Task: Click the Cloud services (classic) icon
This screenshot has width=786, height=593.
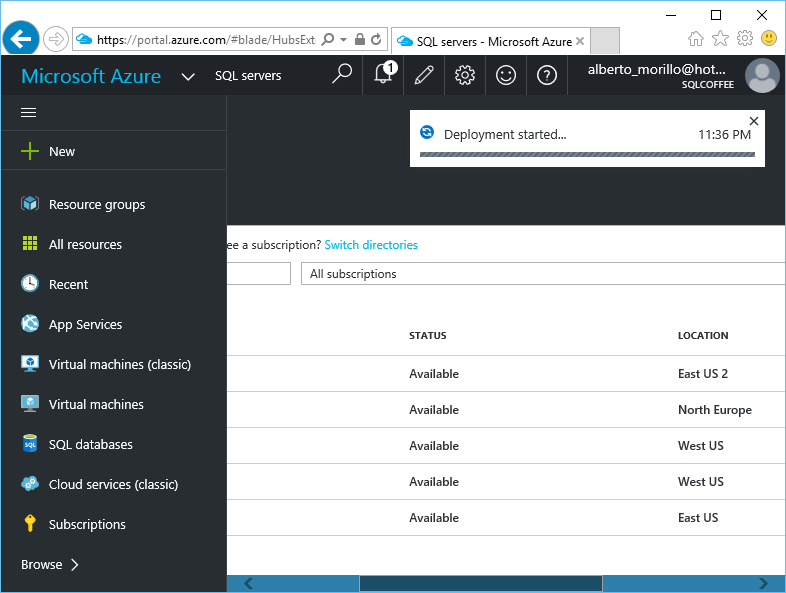Action: pyautogui.click(x=30, y=484)
